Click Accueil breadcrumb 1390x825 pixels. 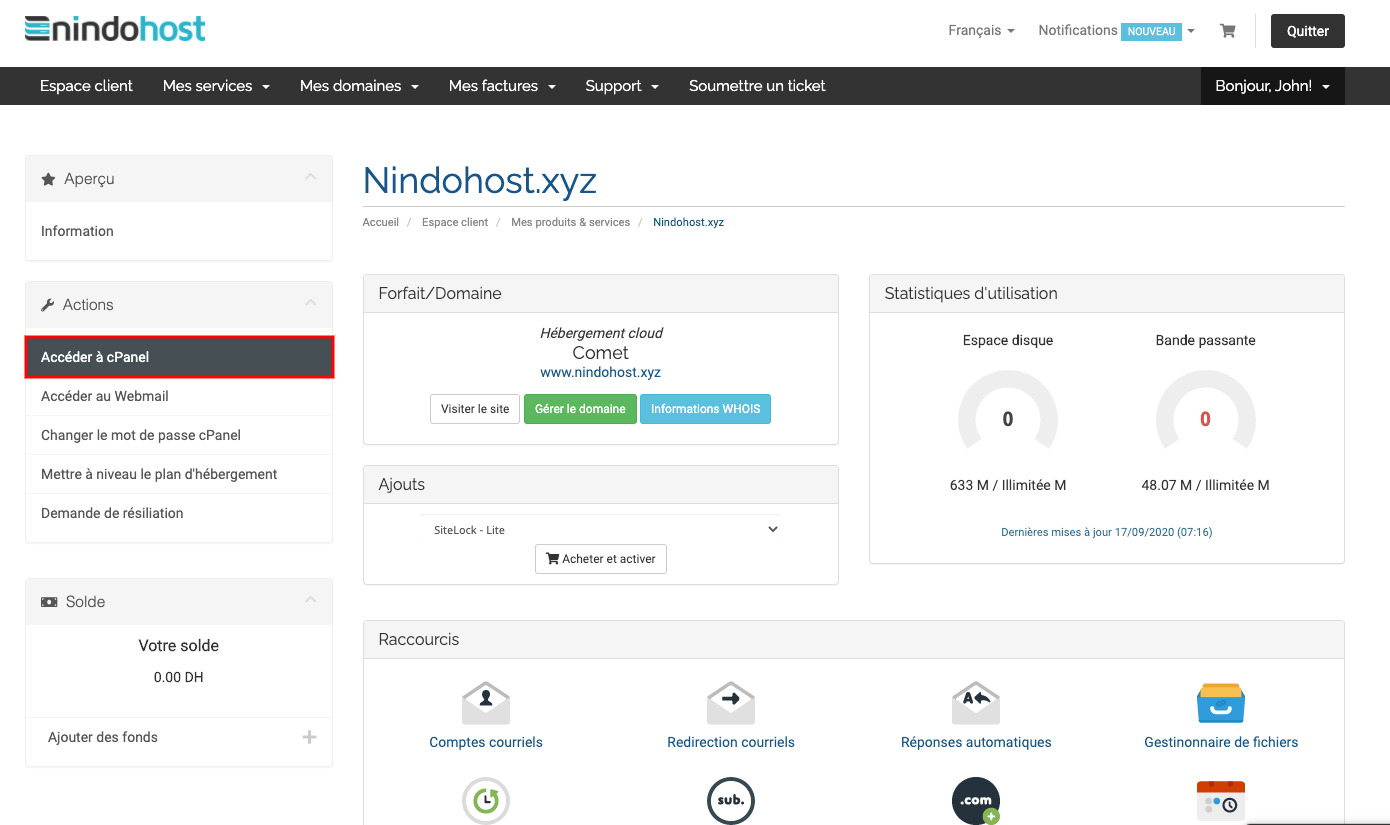[x=380, y=222]
